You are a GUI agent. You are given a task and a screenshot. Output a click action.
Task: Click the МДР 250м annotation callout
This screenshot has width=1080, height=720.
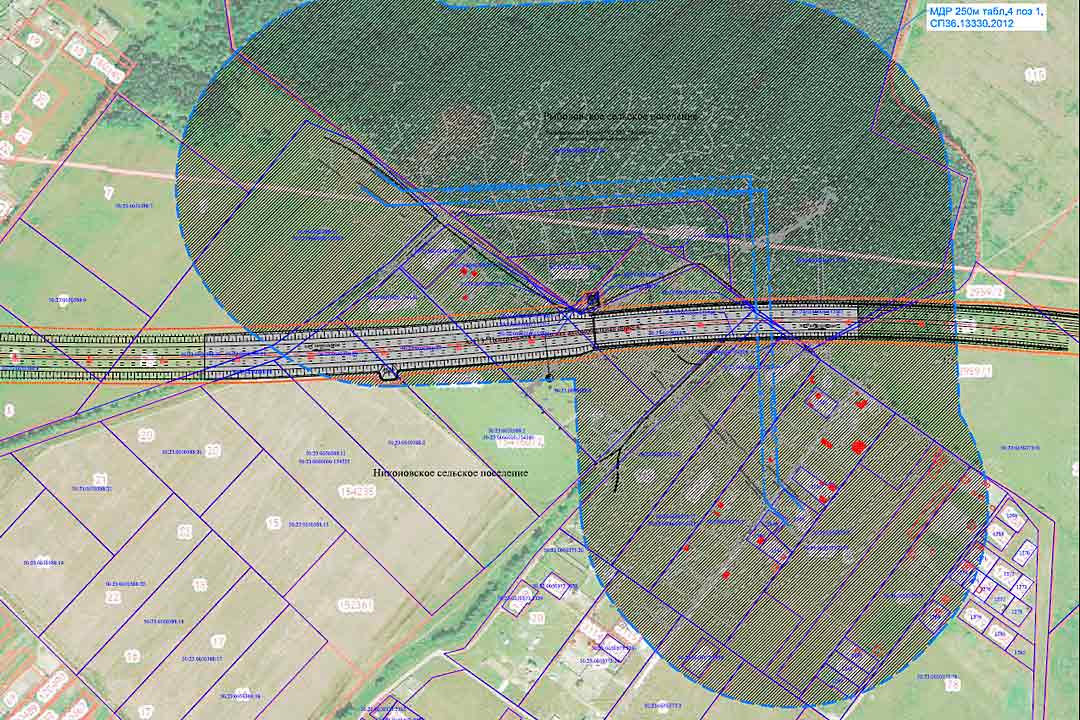[986, 17]
